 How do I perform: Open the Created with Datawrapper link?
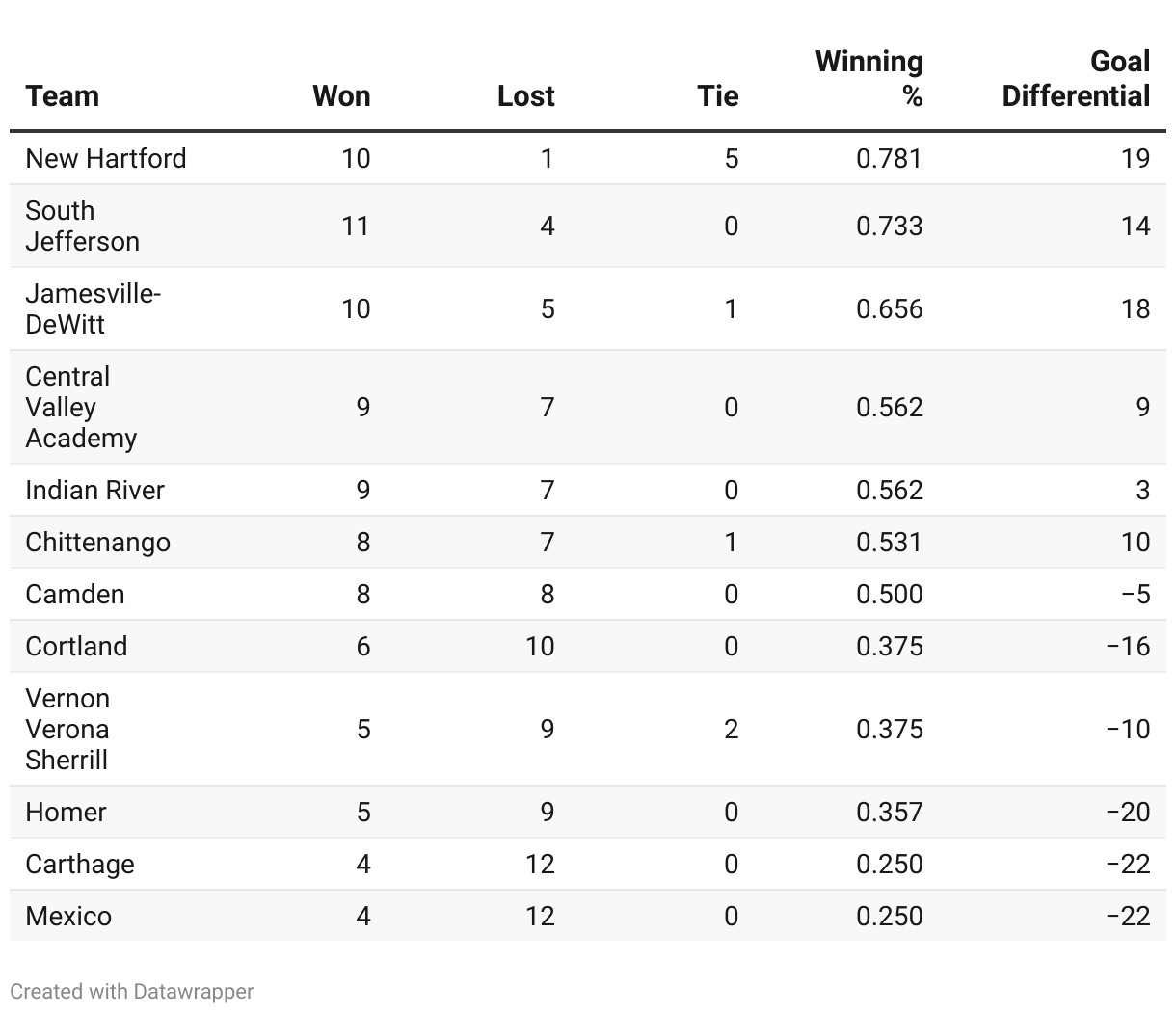pos(132,991)
